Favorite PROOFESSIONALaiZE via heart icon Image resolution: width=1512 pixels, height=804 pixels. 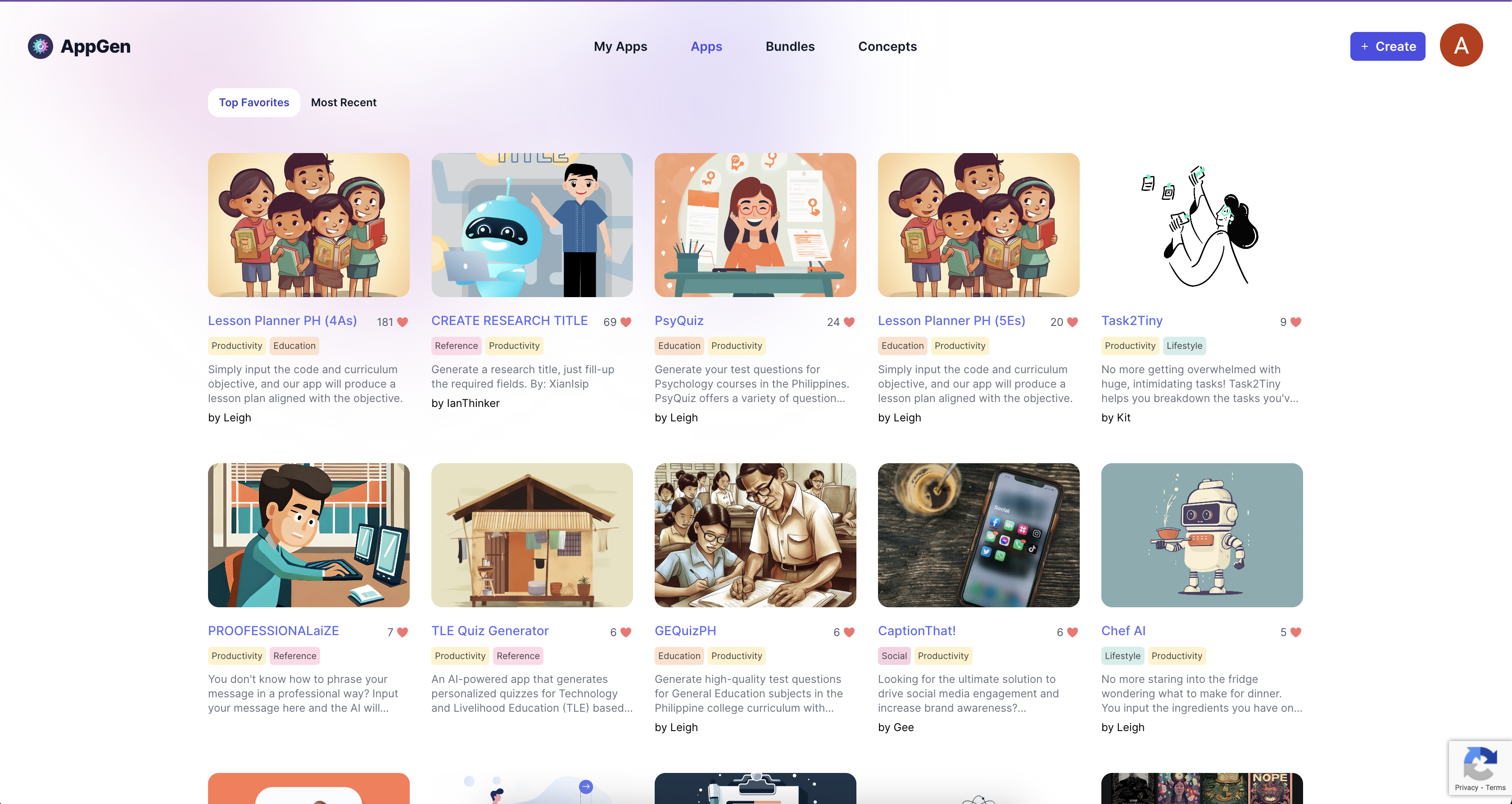pyautogui.click(x=402, y=632)
